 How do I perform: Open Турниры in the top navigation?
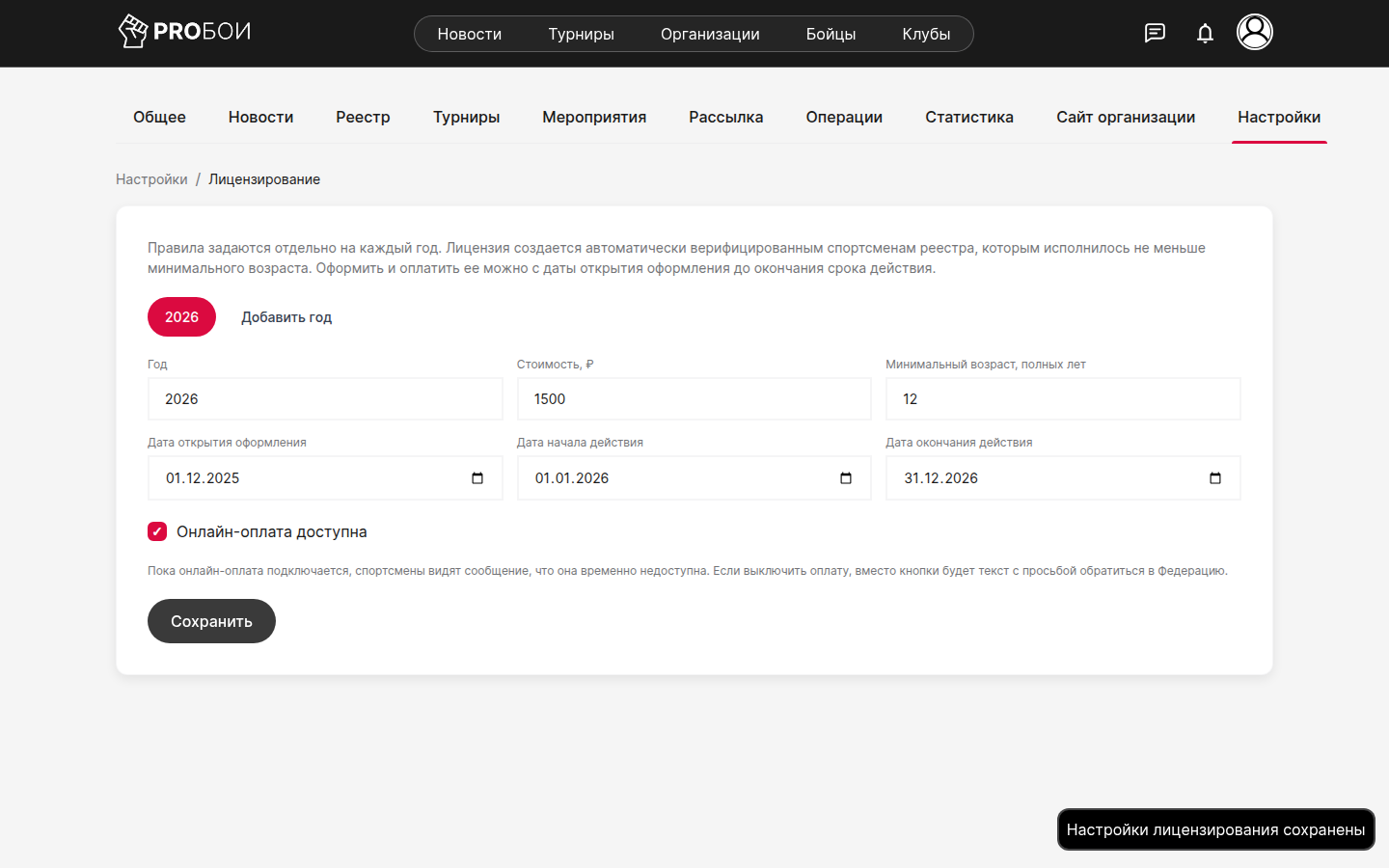coord(581,34)
